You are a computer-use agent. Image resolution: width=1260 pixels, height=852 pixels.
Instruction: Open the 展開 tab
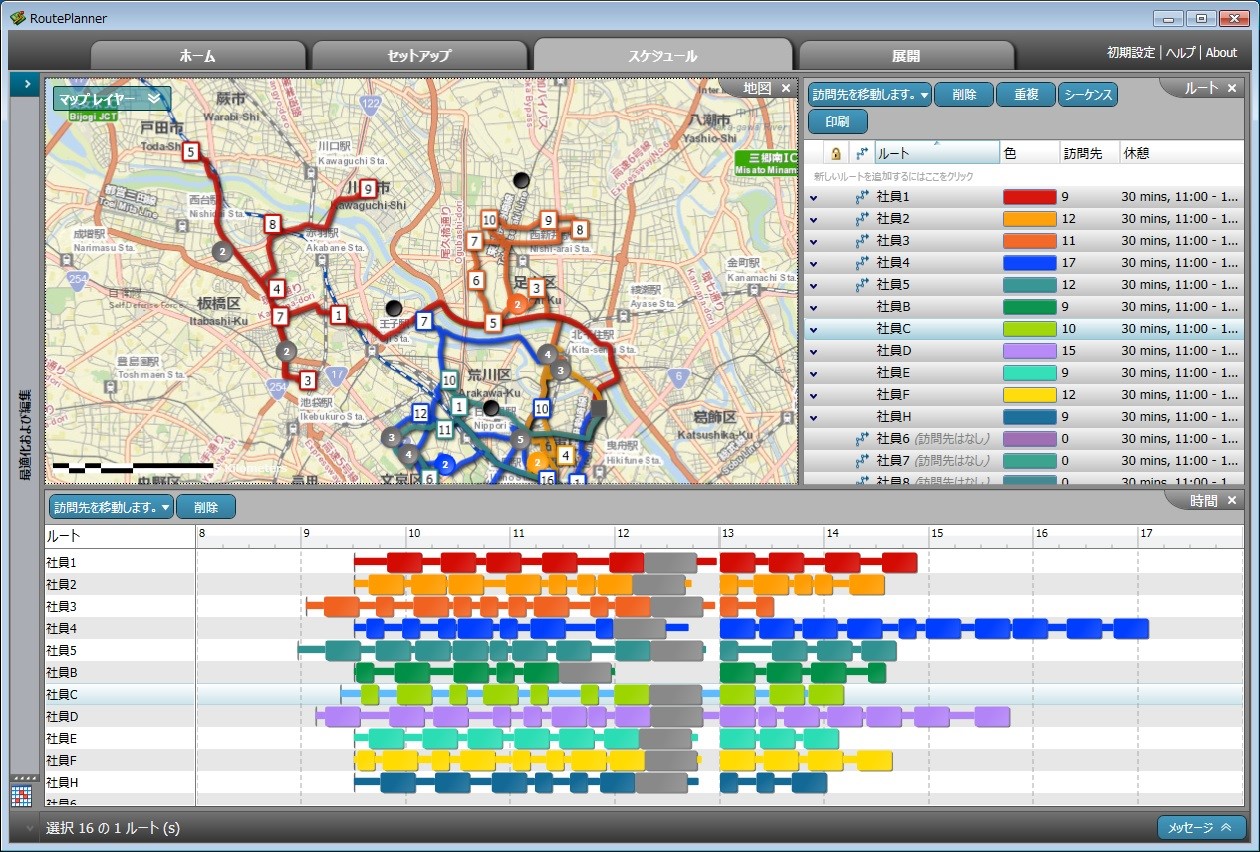coord(905,56)
